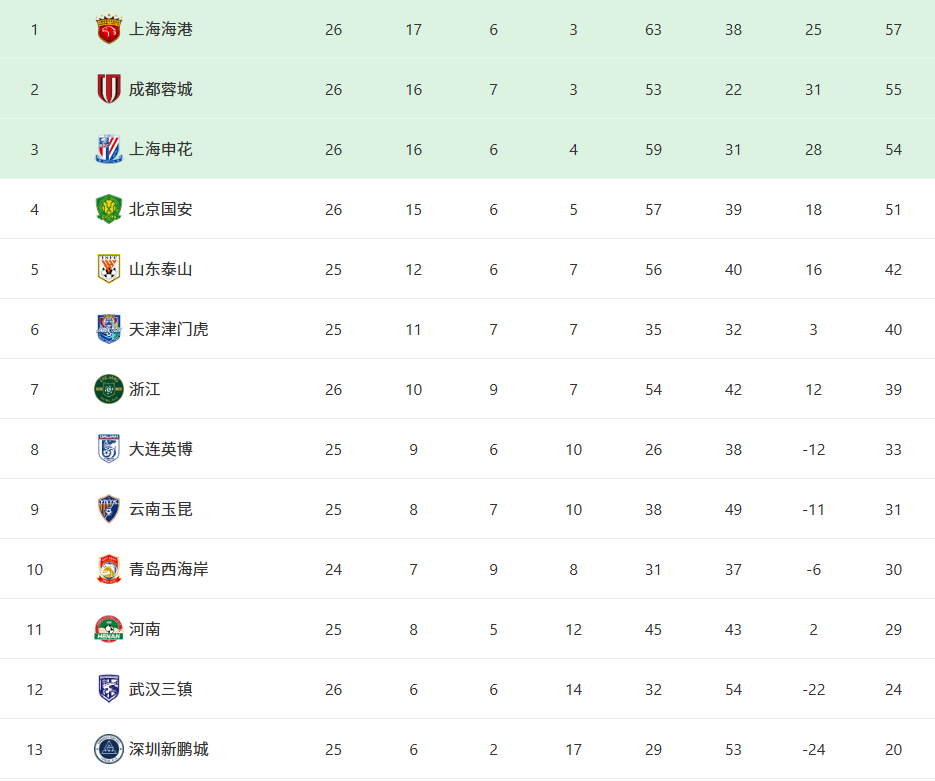
Task: Open the 青岛西海岸 team name link
Action: 169,569
